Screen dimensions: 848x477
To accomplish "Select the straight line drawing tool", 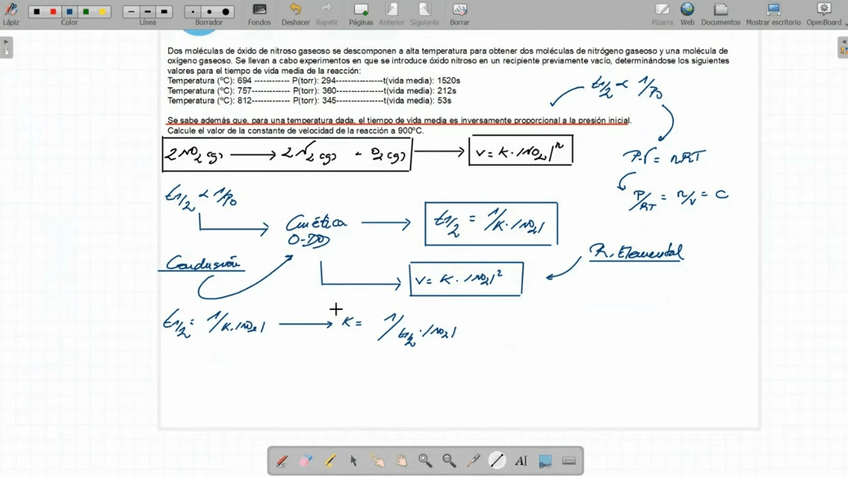I will [496, 461].
